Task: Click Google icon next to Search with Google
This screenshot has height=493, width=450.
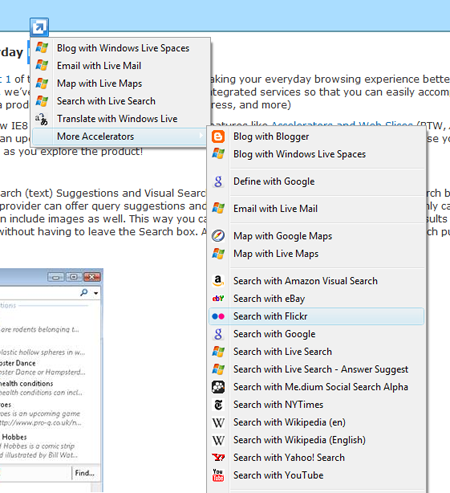Action: (218, 334)
